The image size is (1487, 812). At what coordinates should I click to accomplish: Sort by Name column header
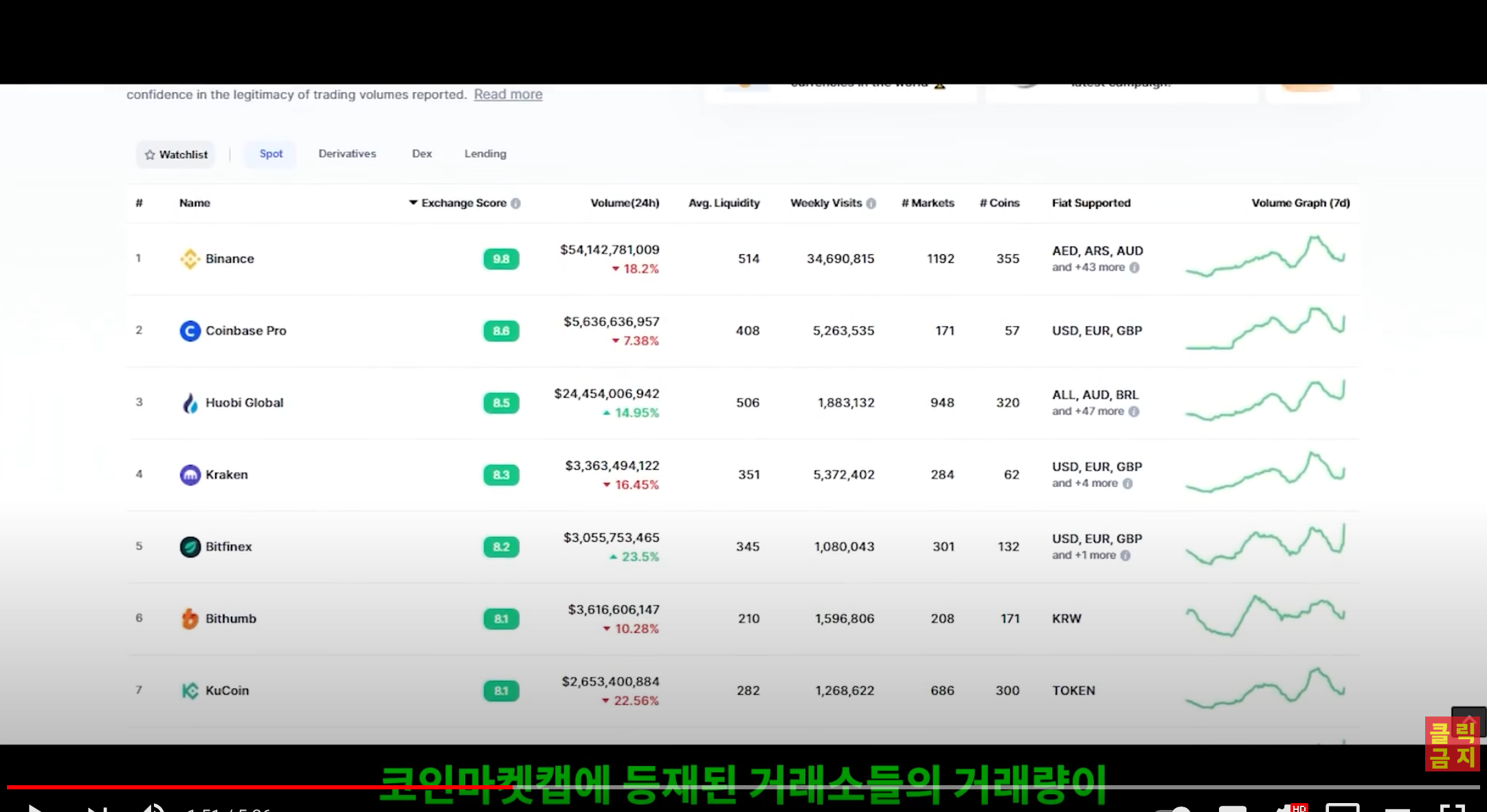194,203
